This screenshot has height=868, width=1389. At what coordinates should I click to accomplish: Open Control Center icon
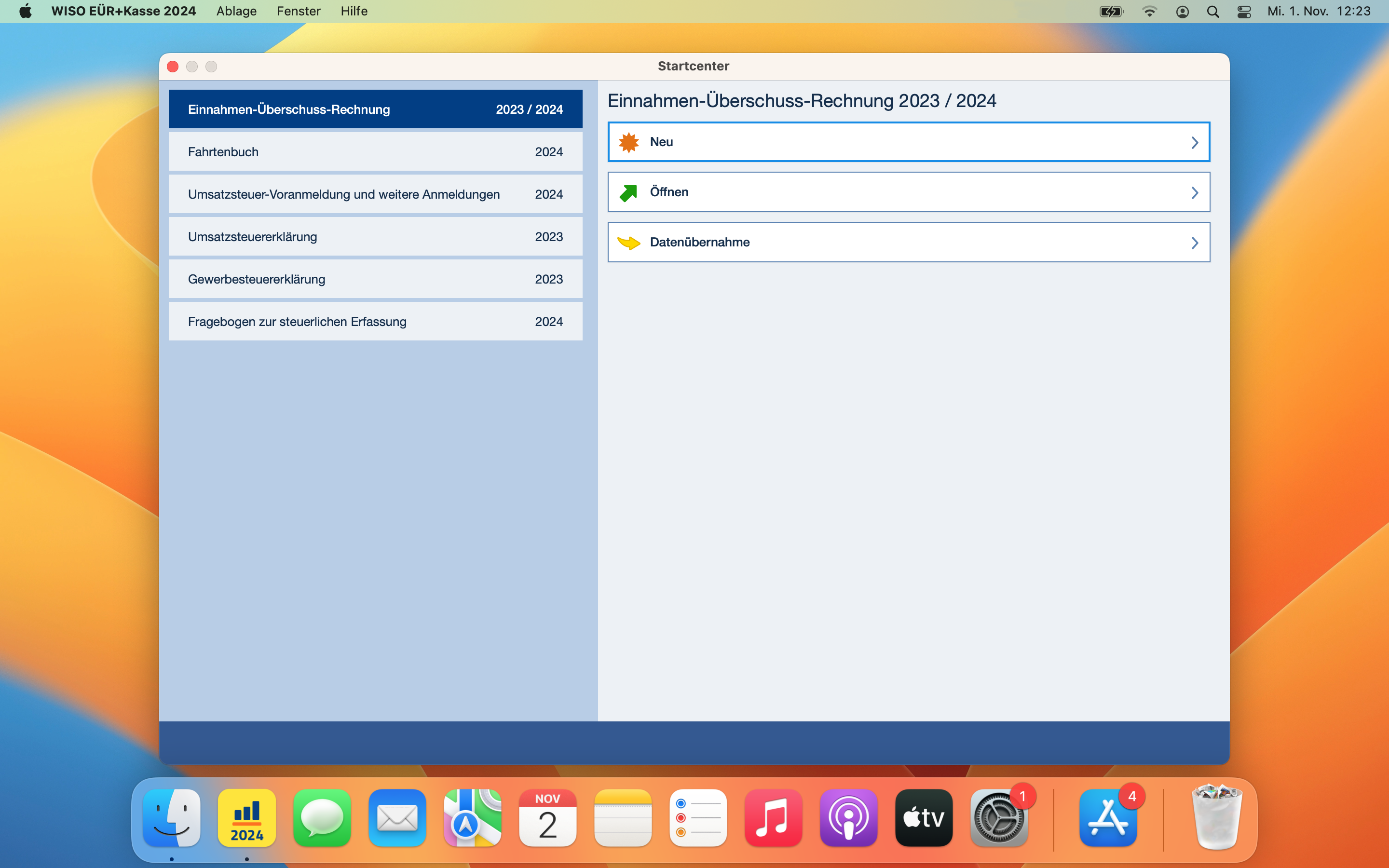click(x=1244, y=12)
